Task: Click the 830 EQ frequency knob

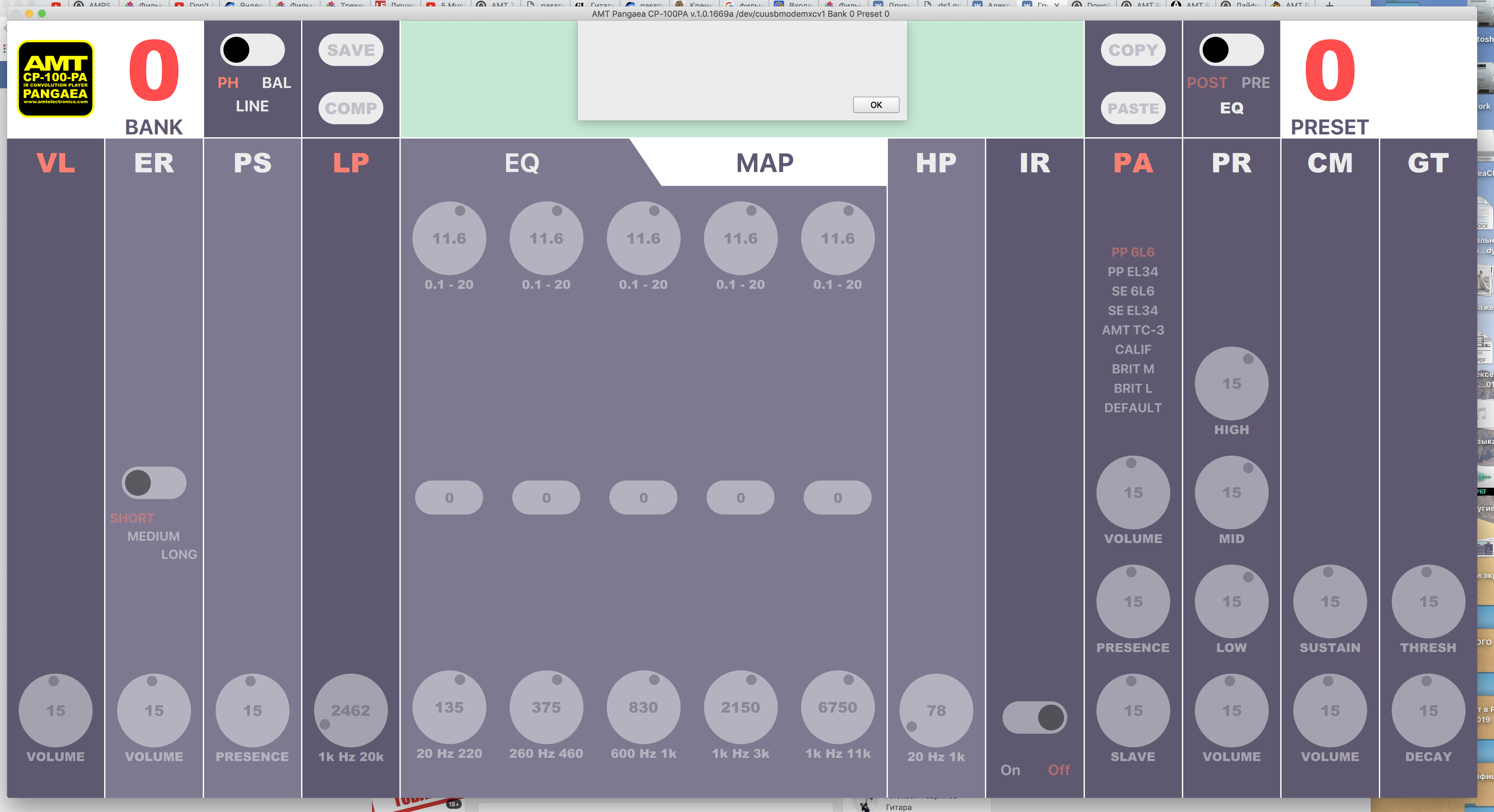Action: pyautogui.click(x=643, y=707)
